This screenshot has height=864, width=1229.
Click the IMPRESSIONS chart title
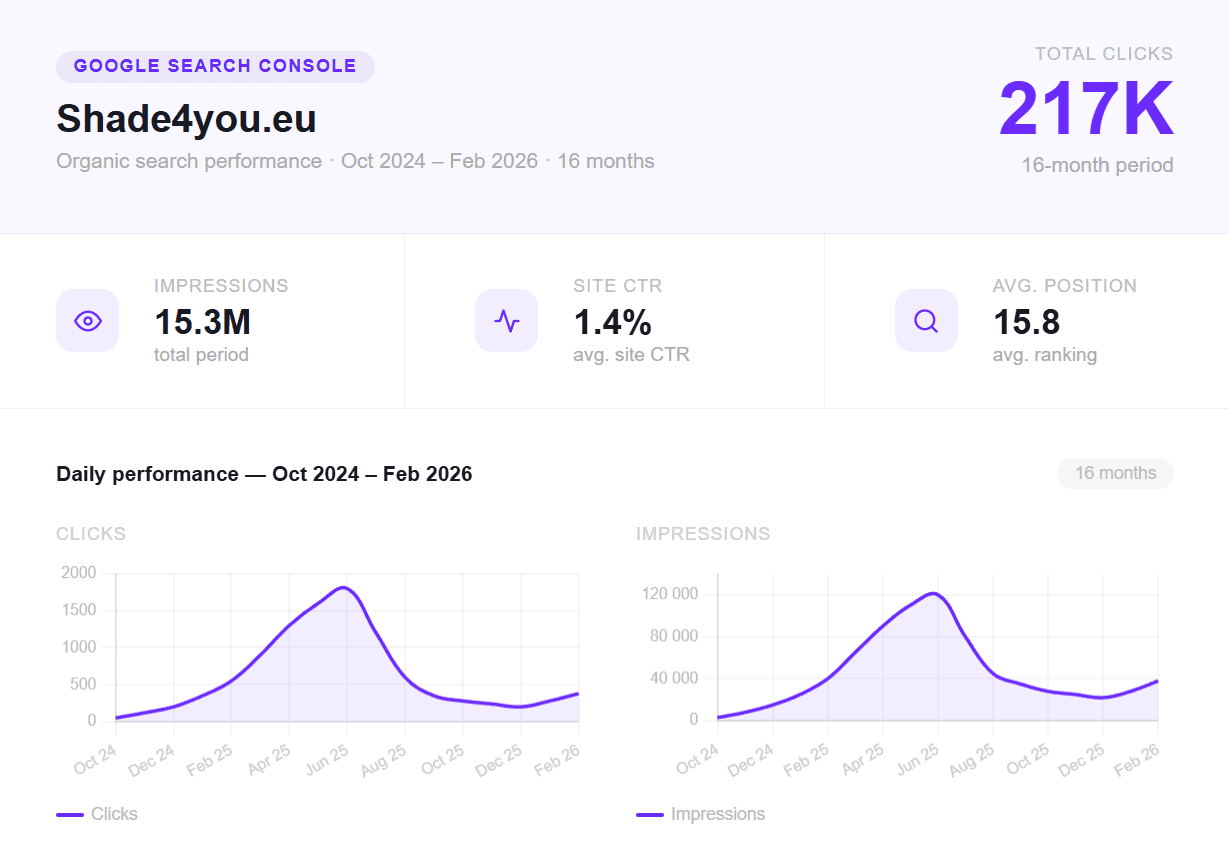[703, 534]
